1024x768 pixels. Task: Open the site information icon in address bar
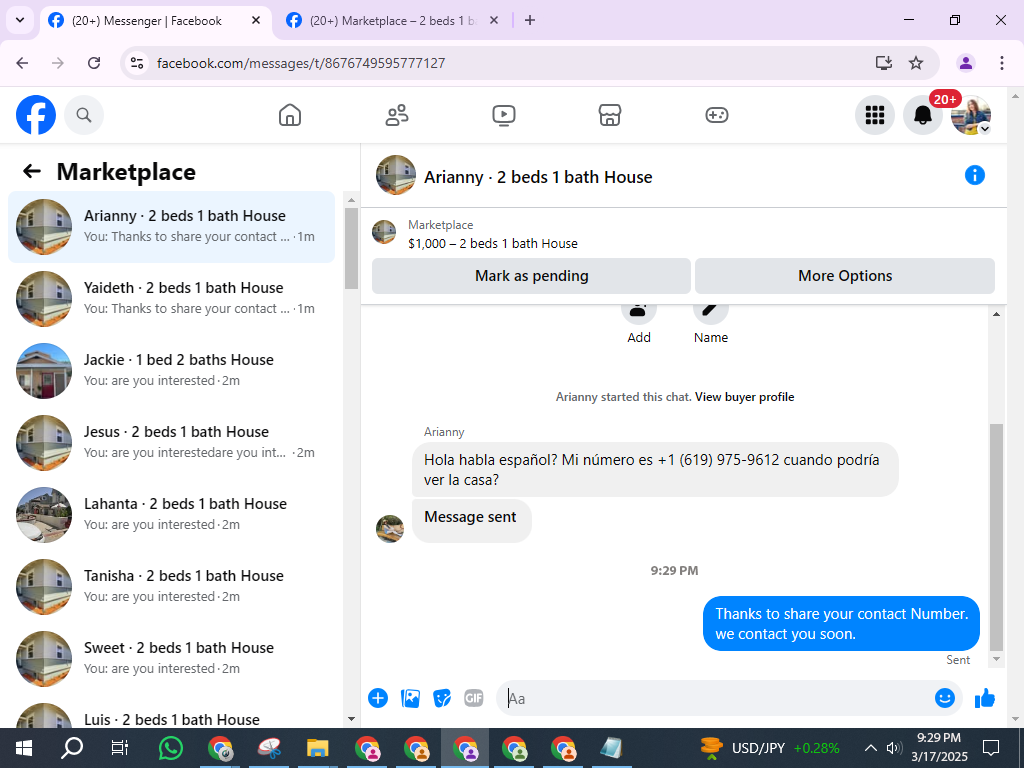pos(136,63)
